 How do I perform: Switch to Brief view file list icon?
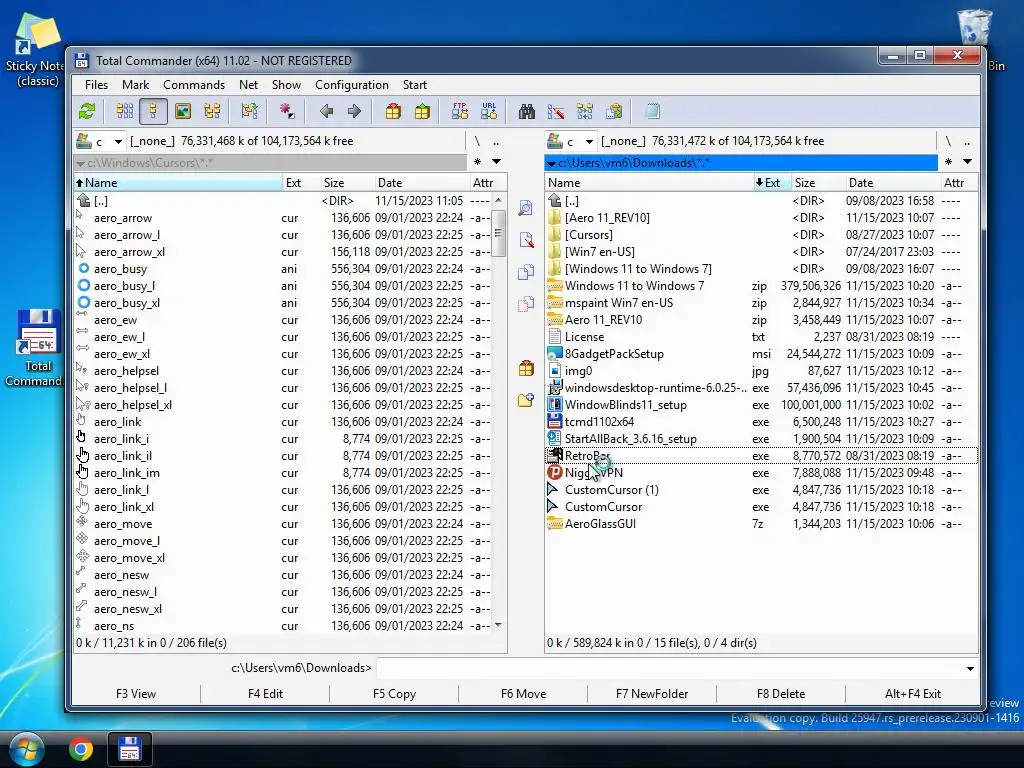pyautogui.click(x=124, y=111)
